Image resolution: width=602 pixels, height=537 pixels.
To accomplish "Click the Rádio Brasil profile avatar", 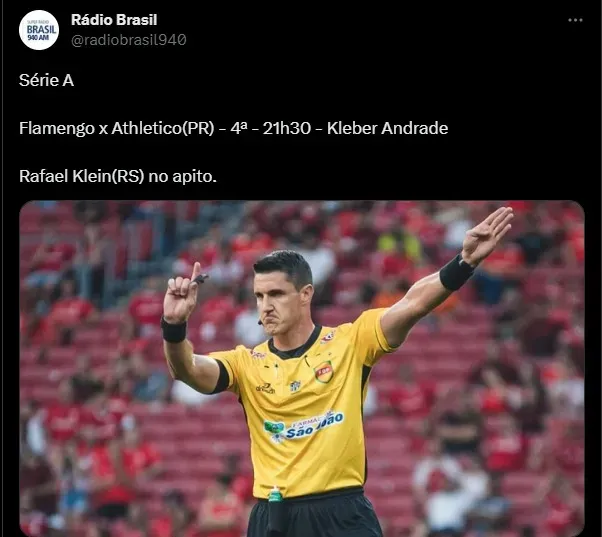I will [x=39, y=30].
